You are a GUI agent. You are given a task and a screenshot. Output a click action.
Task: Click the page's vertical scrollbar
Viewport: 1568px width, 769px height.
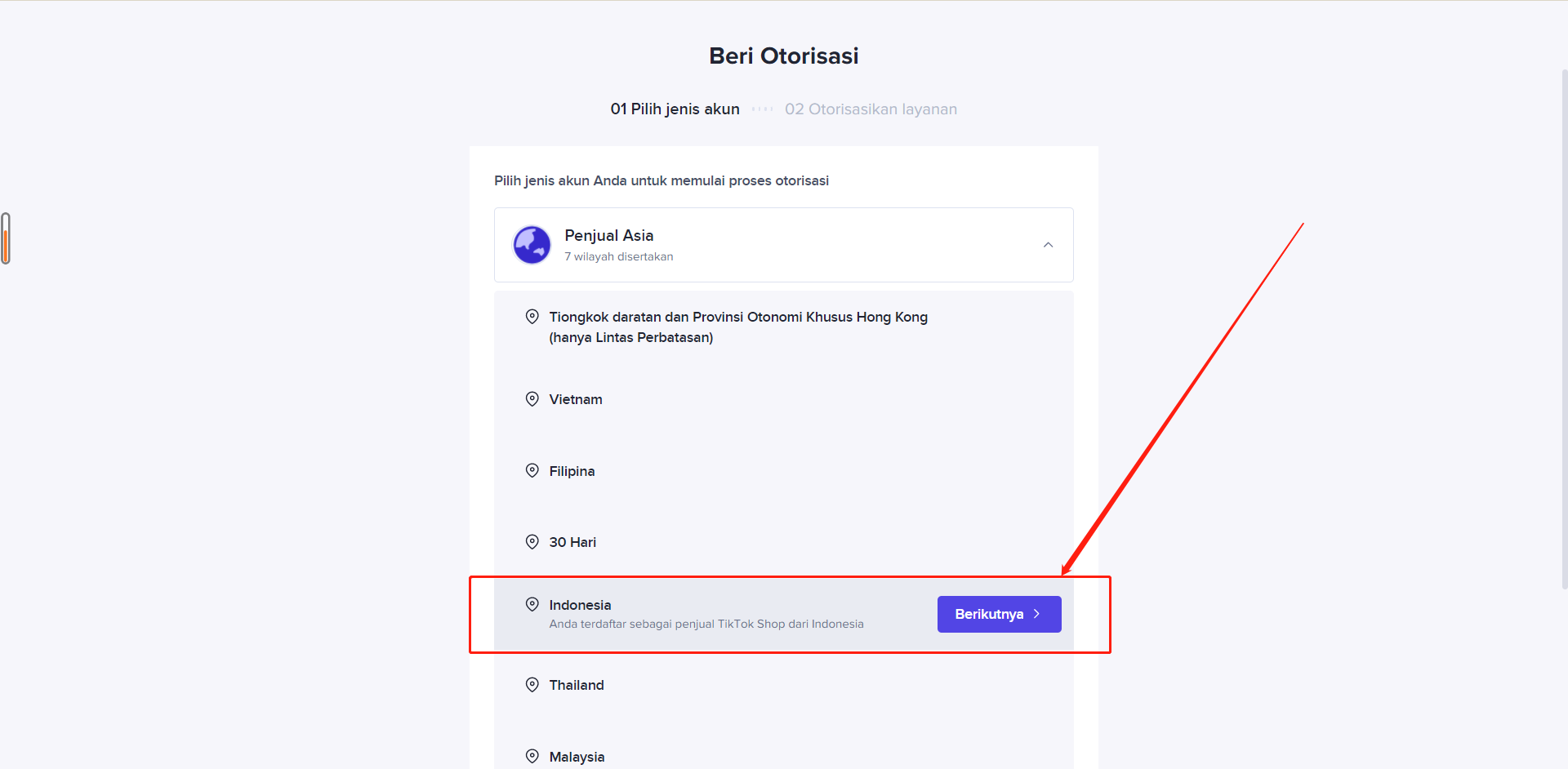(x=1564, y=327)
